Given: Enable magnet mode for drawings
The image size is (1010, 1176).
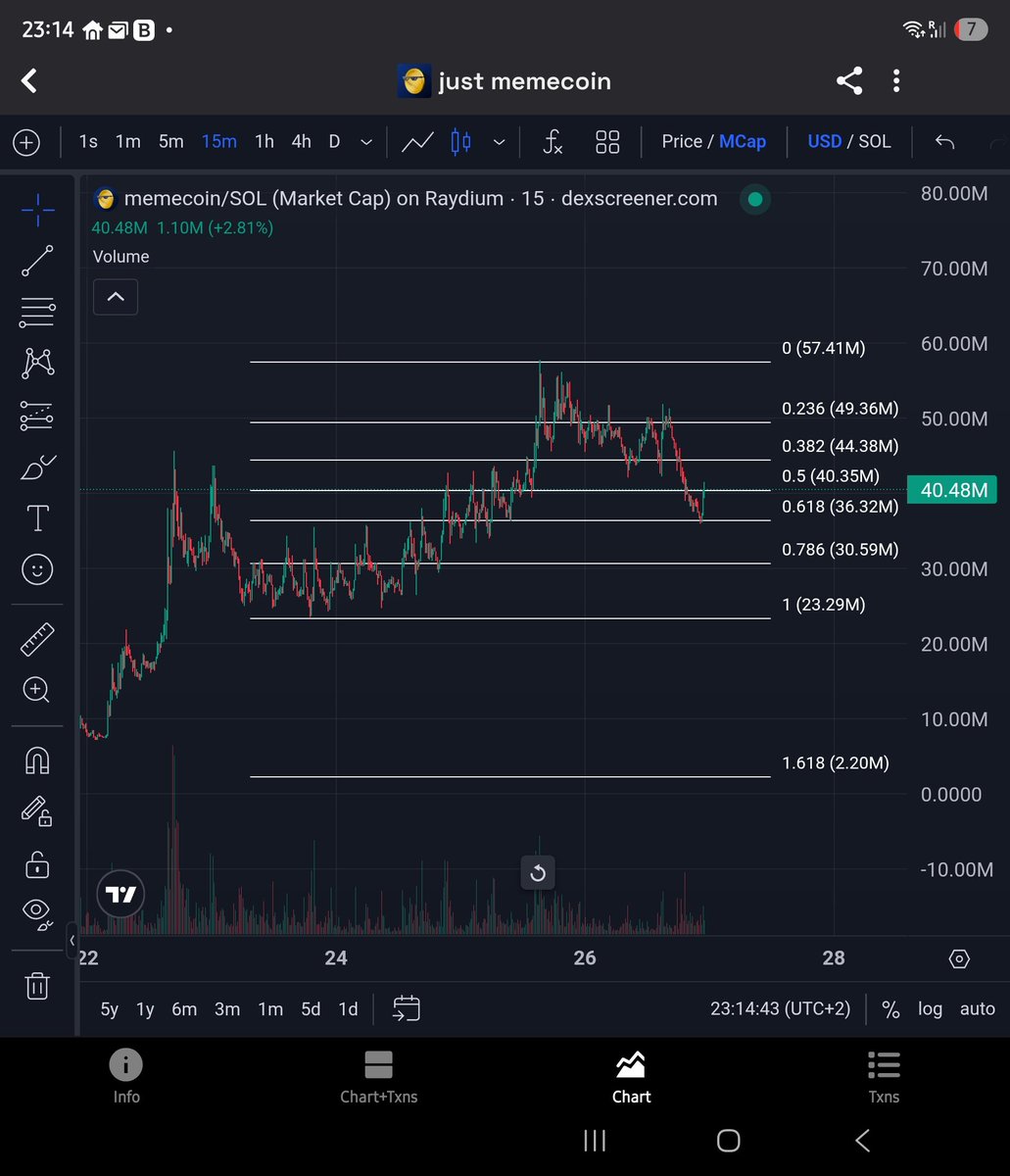Looking at the screenshot, I should (36, 760).
